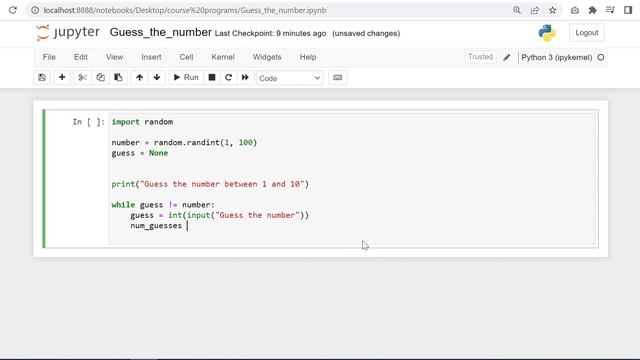
Task: Click the 'guess = None' code line
Action: click(x=140, y=153)
